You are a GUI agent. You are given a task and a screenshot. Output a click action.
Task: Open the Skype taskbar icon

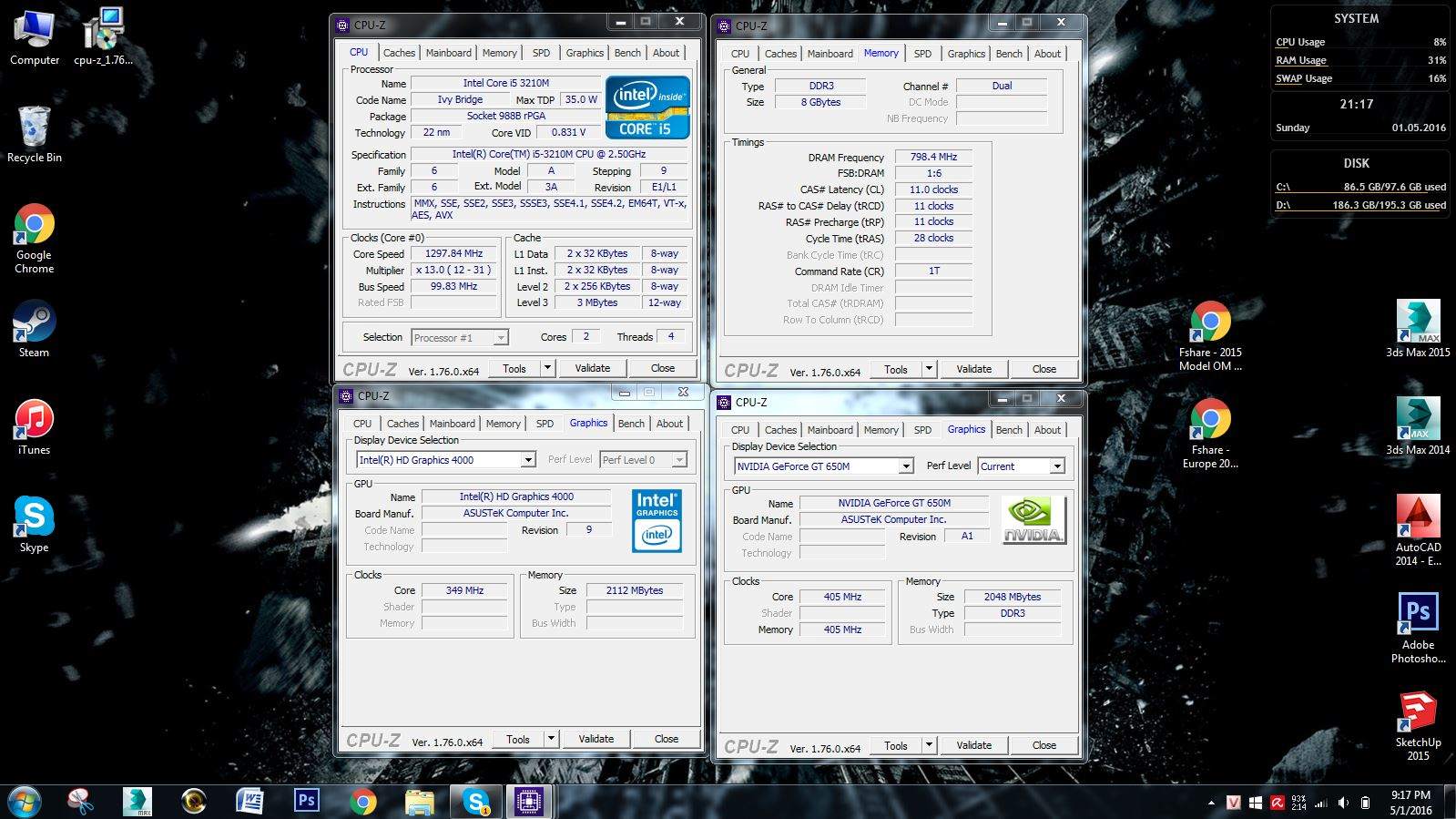click(x=475, y=802)
